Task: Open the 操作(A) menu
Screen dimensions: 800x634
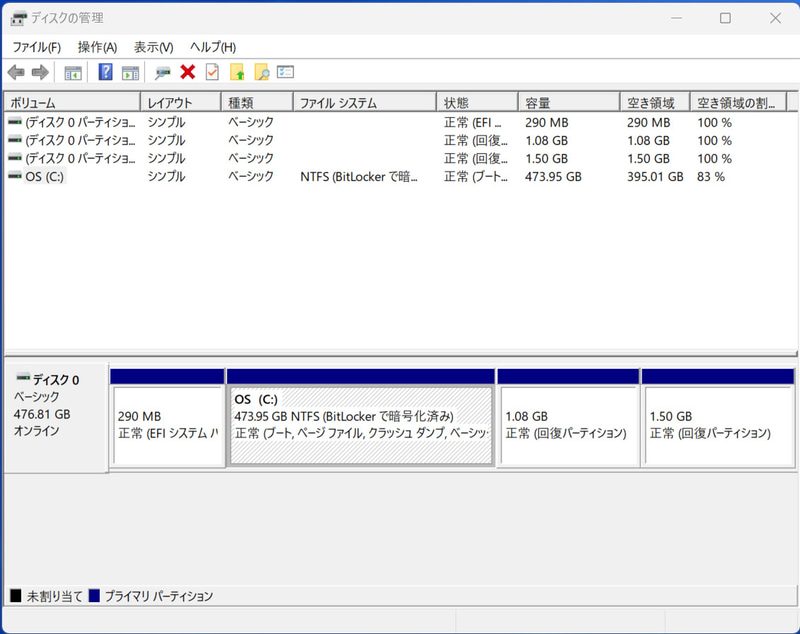Action: 97,47
